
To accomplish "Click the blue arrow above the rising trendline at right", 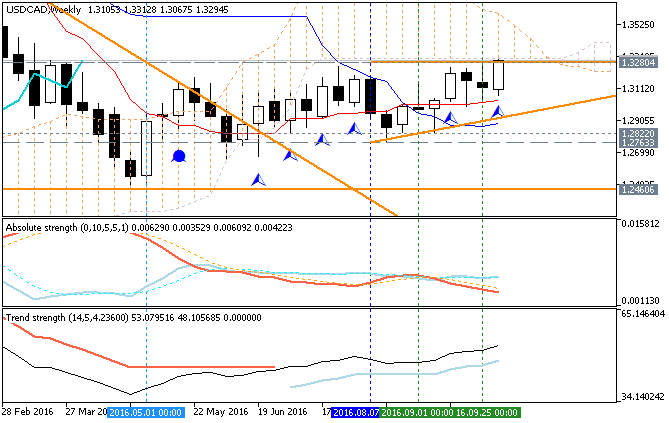I will (x=497, y=112).
